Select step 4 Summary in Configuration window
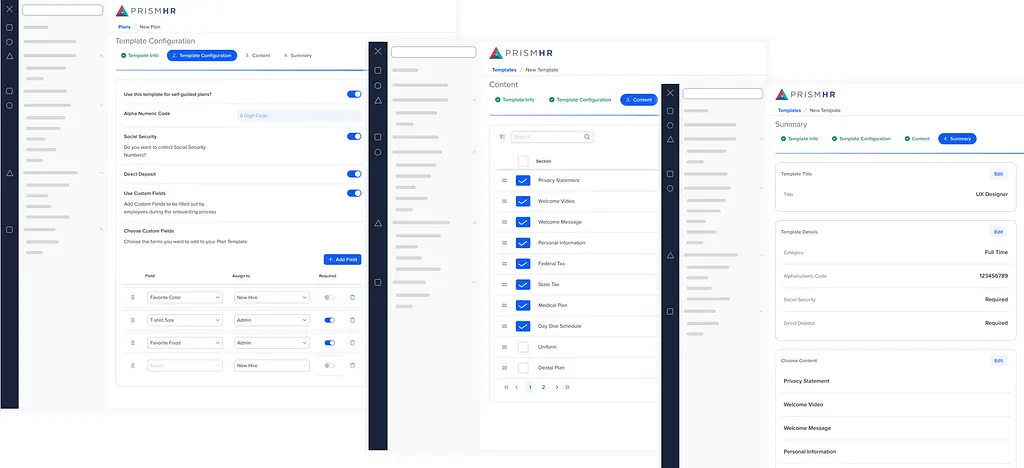This screenshot has height=468, width=1024. [298, 55]
